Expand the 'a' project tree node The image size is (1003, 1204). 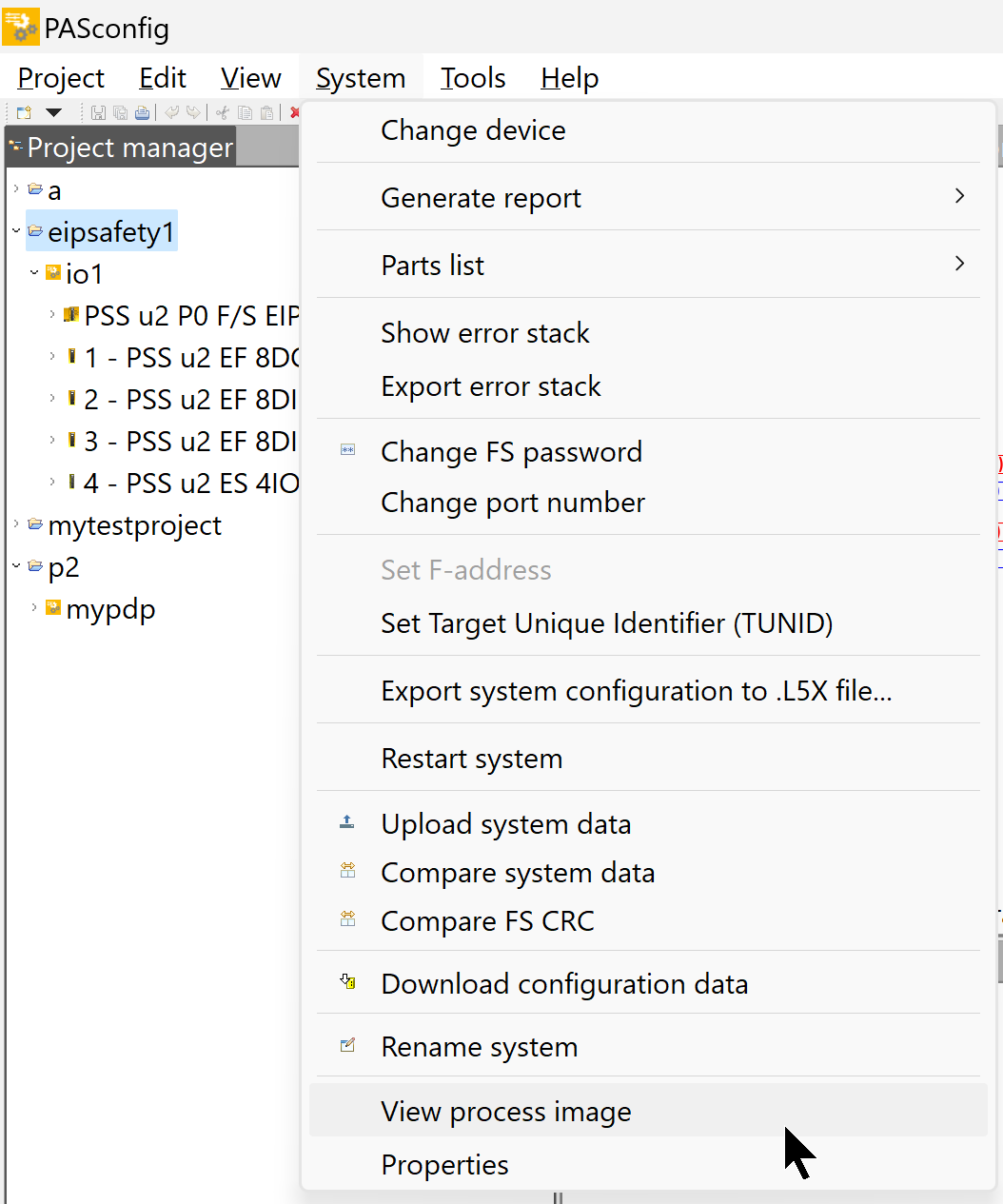tap(16, 189)
